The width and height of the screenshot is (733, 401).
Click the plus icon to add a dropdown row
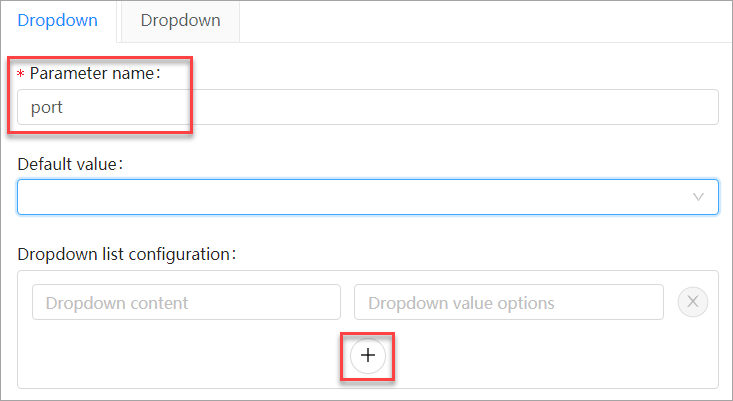coord(368,356)
